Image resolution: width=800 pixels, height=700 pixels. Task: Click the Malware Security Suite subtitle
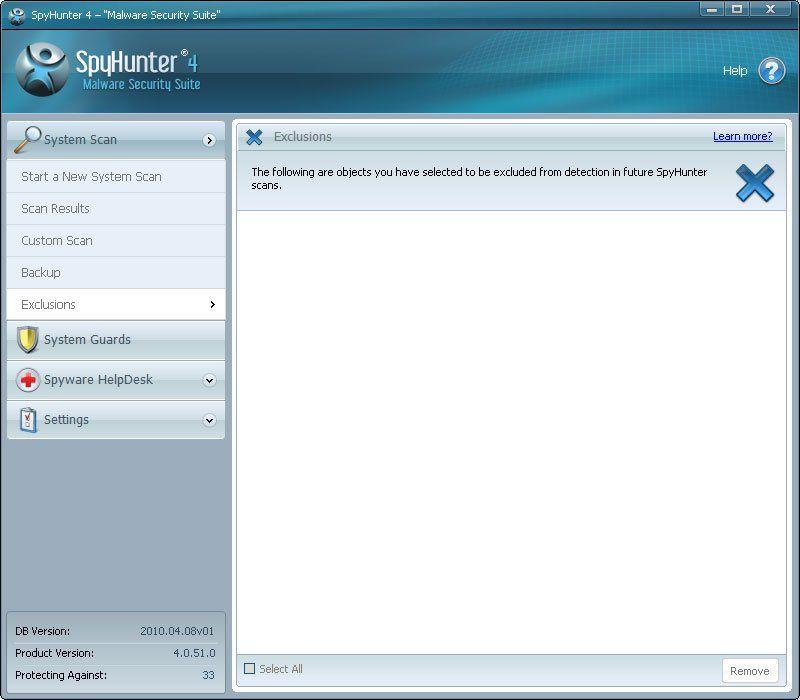(x=141, y=84)
